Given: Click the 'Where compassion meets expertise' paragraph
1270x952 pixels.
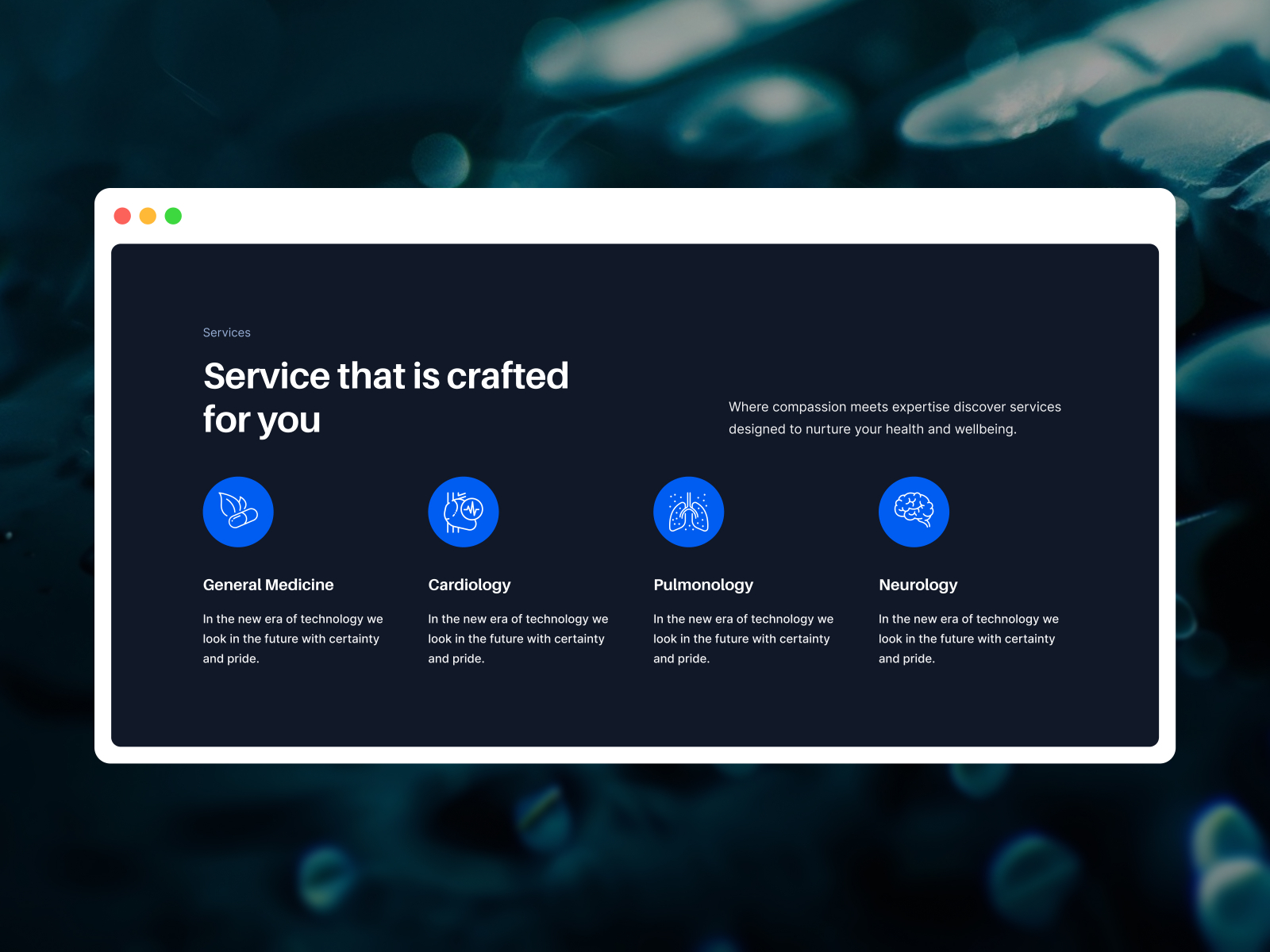Looking at the screenshot, I should (x=895, y=418).
